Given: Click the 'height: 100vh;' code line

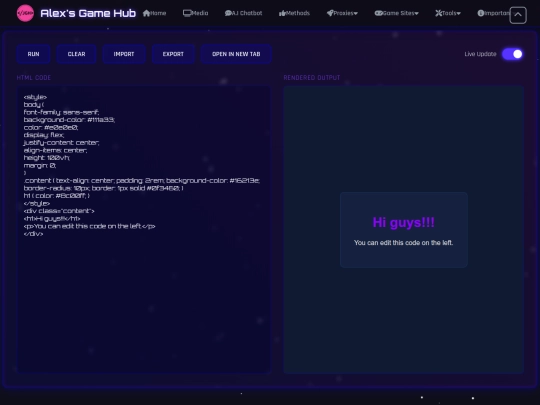Looking at the screenshot, I should point(46,158).
